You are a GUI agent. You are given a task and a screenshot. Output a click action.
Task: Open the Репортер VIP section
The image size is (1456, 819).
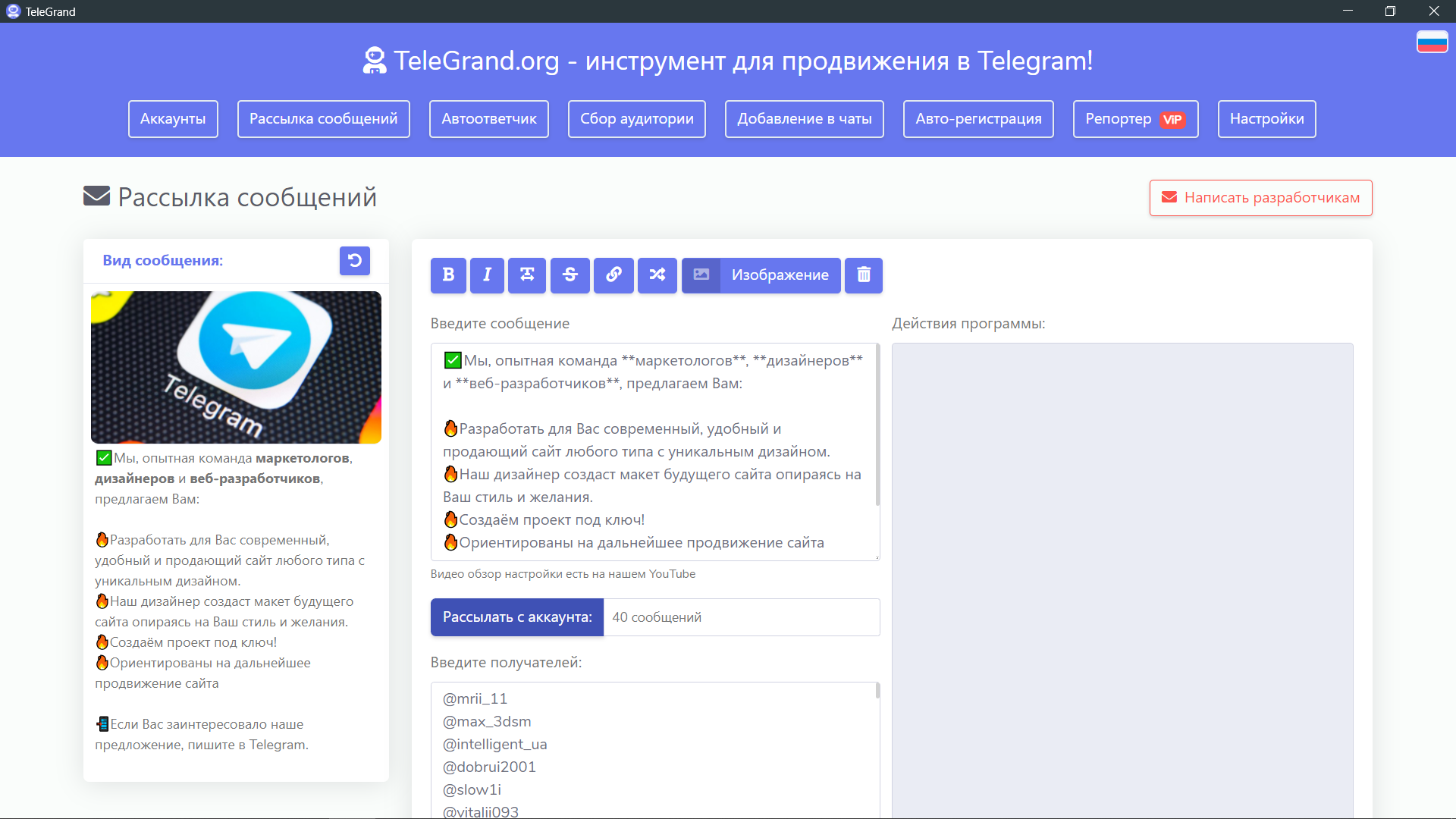point(1135,119)
